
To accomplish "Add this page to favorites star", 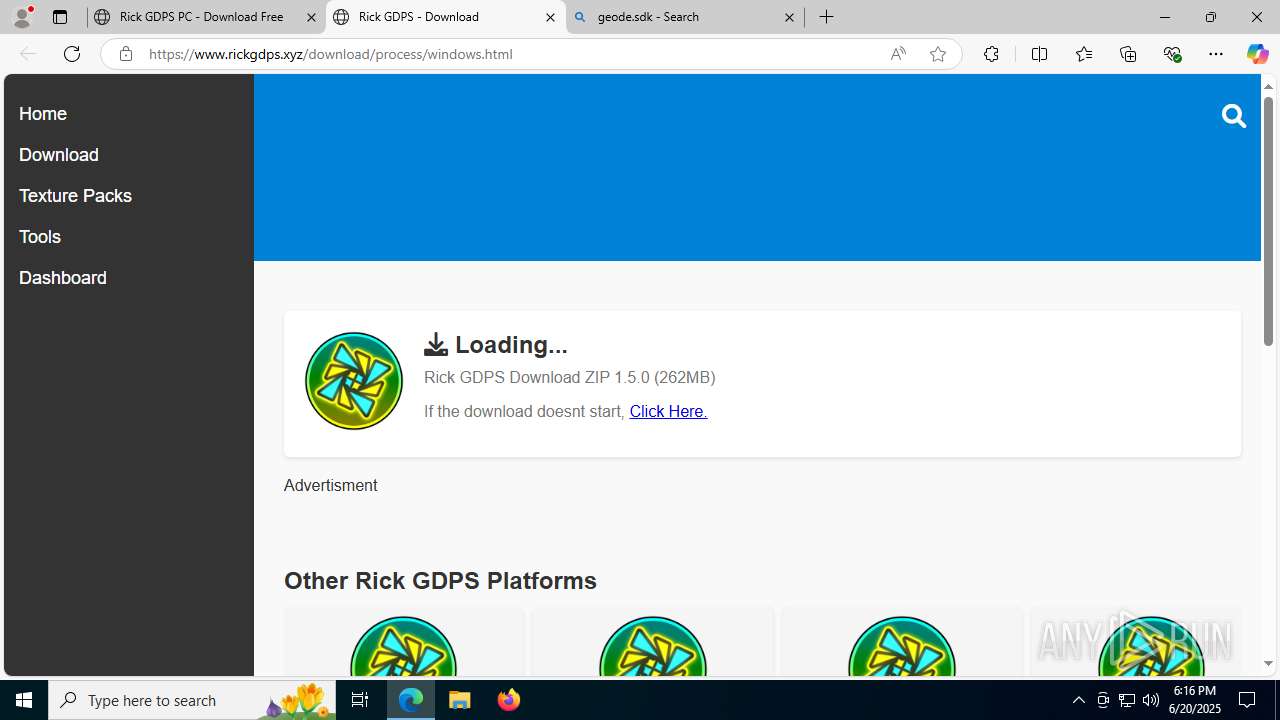I will click(937, 54).
